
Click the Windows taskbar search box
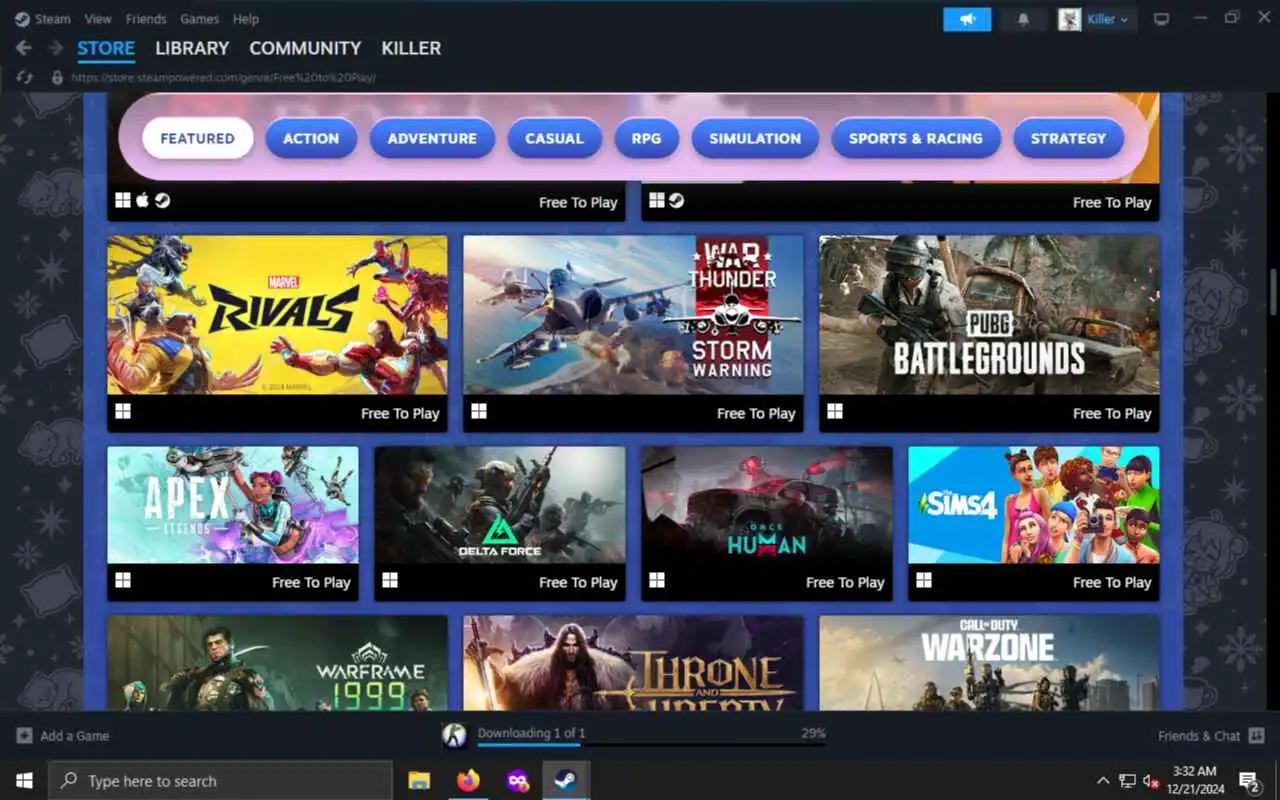[220, 781]
